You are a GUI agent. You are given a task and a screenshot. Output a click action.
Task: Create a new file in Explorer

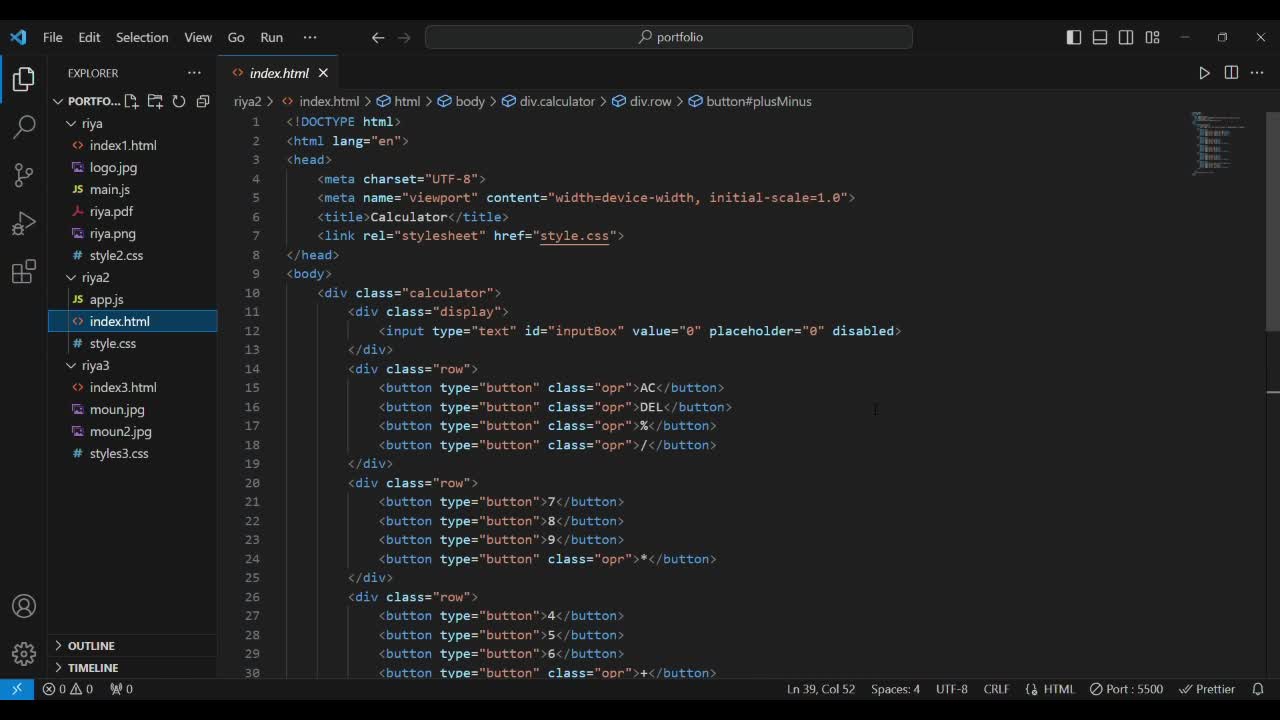pyautogui.click(x=131, y=101)
